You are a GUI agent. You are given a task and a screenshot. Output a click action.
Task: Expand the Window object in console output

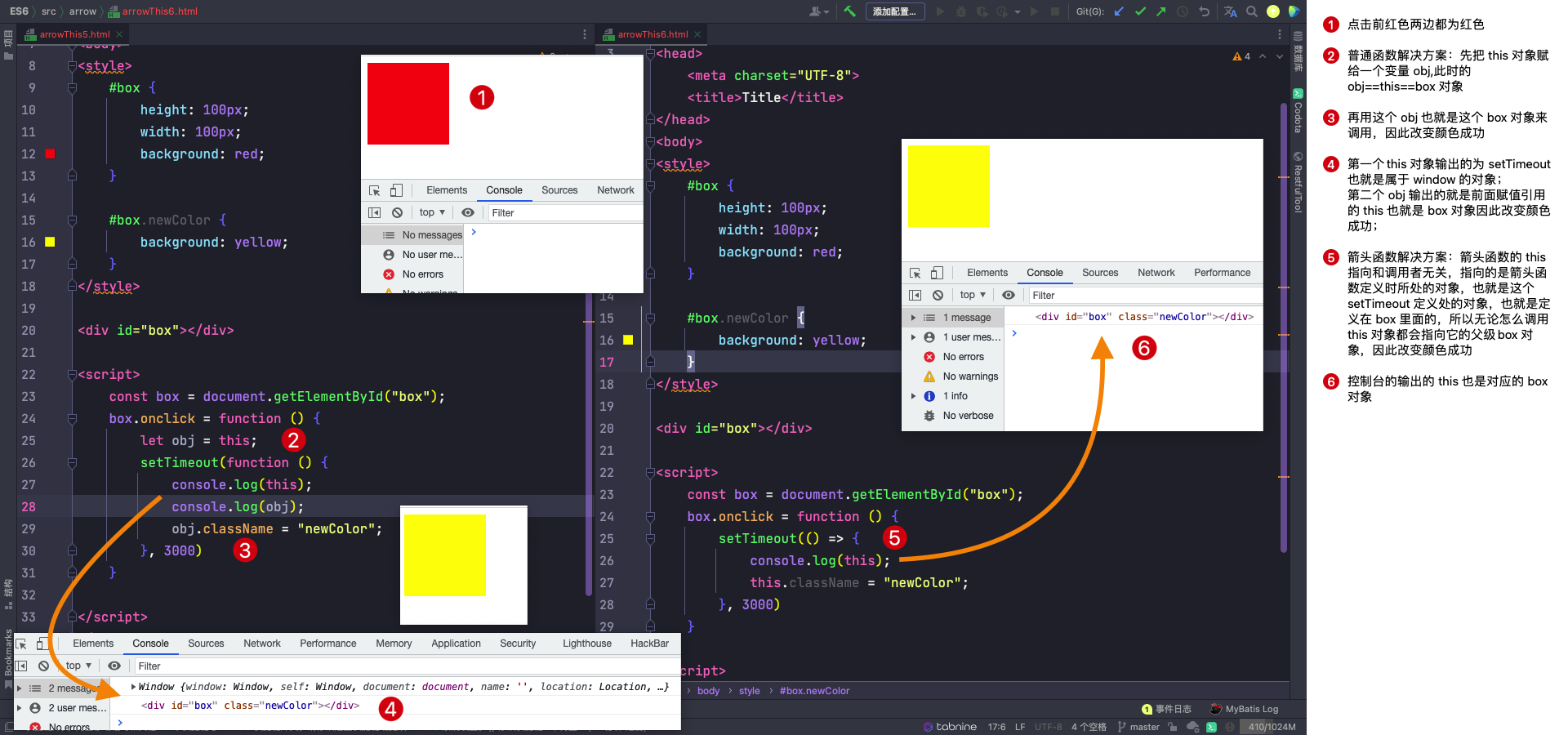point(134,687)
